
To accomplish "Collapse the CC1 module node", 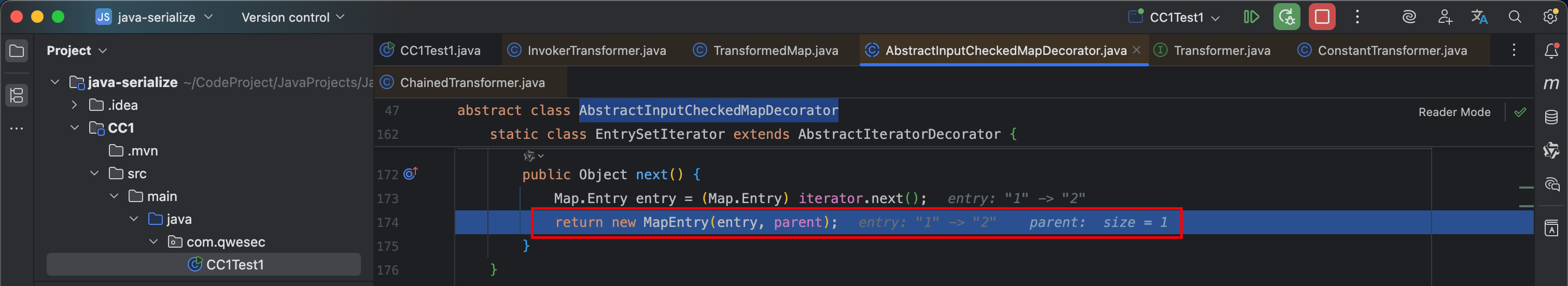I will (x=74, y=128).
